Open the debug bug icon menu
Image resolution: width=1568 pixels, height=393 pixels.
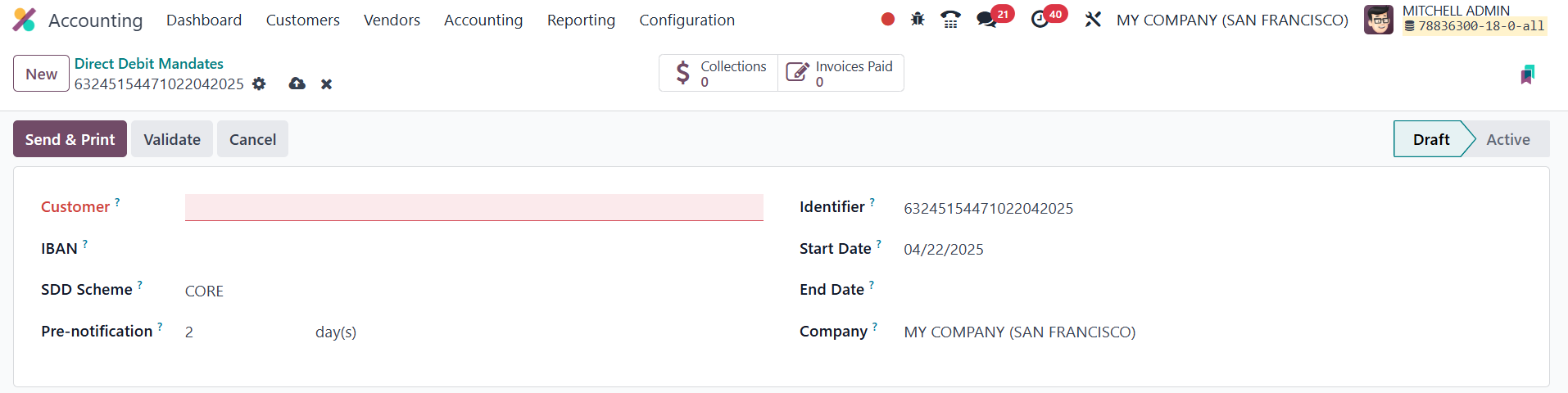(918, 19)
